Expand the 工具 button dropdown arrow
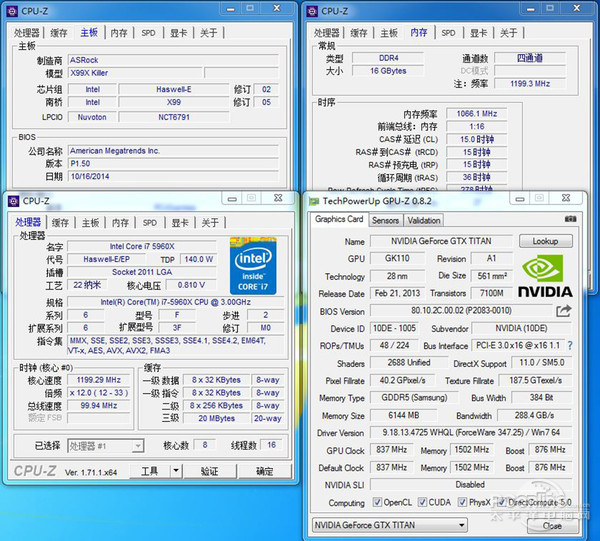 (176, 471)
